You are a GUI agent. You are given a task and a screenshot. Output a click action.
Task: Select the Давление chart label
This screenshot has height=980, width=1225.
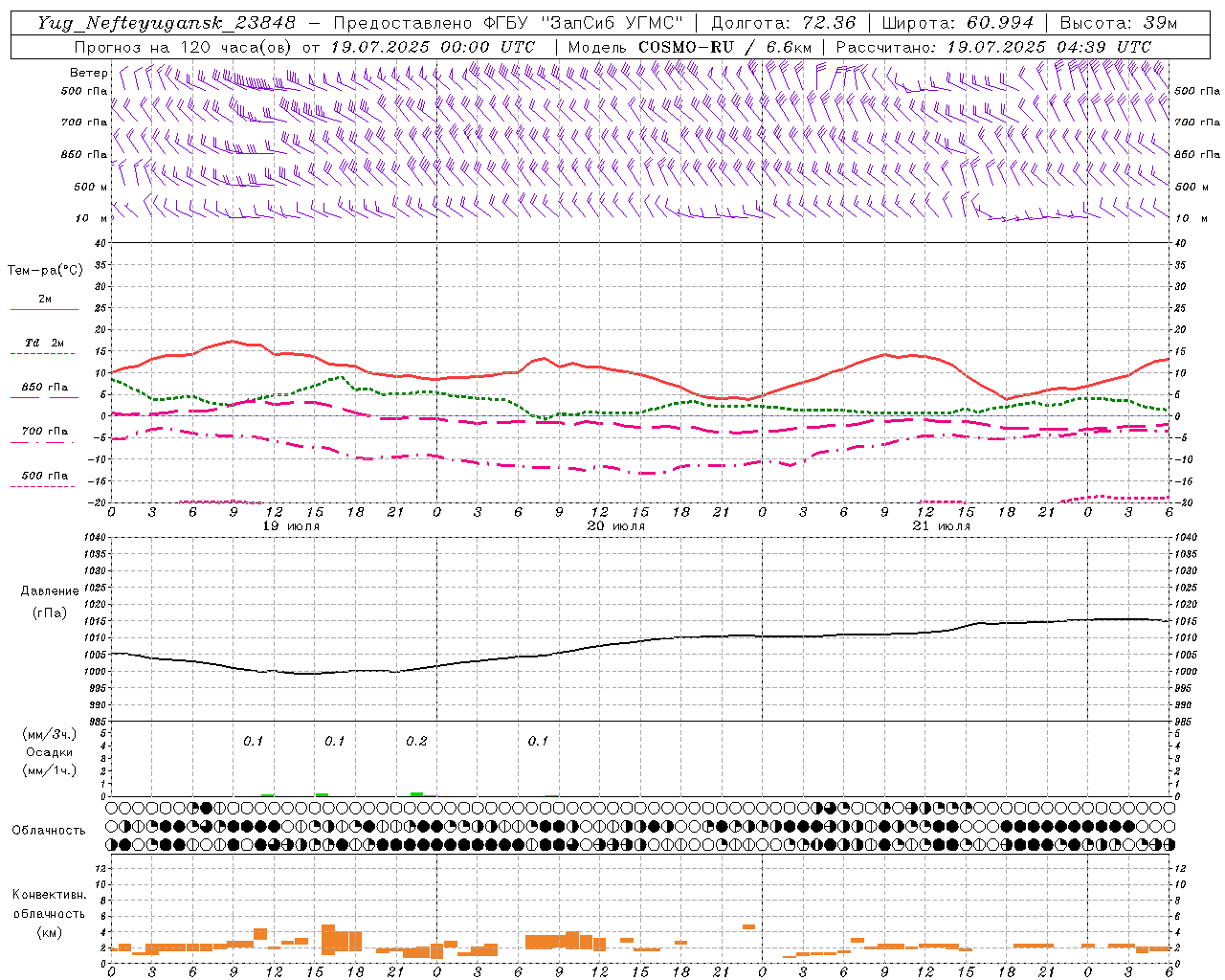[x=49, y=591]
